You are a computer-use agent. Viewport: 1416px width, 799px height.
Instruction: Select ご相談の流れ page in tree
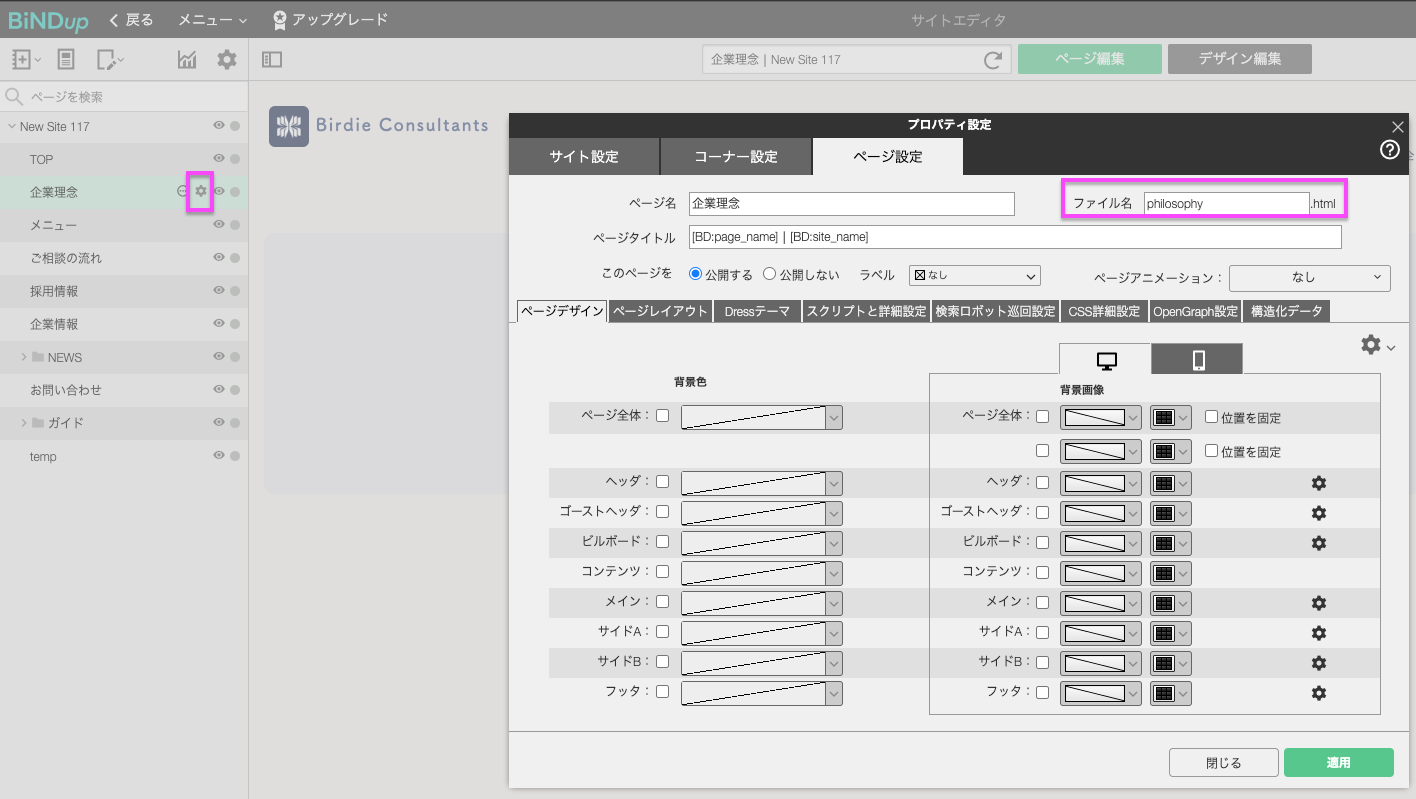coord(66,258)
